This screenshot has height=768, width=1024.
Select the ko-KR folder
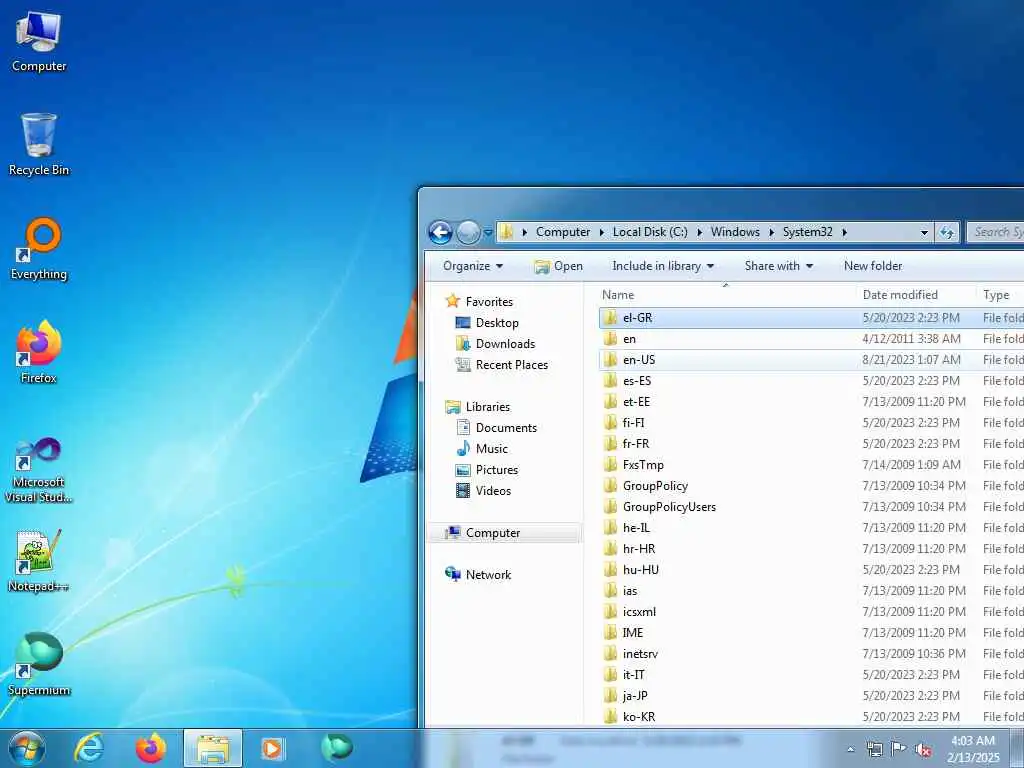click(x=639, y=717)
